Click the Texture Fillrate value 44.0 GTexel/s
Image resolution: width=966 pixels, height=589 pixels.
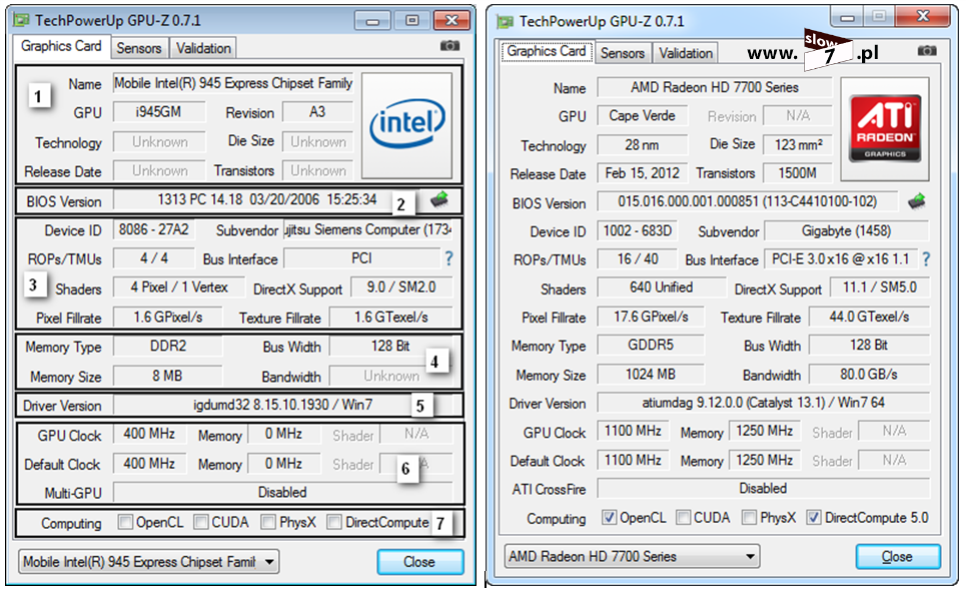869,317
